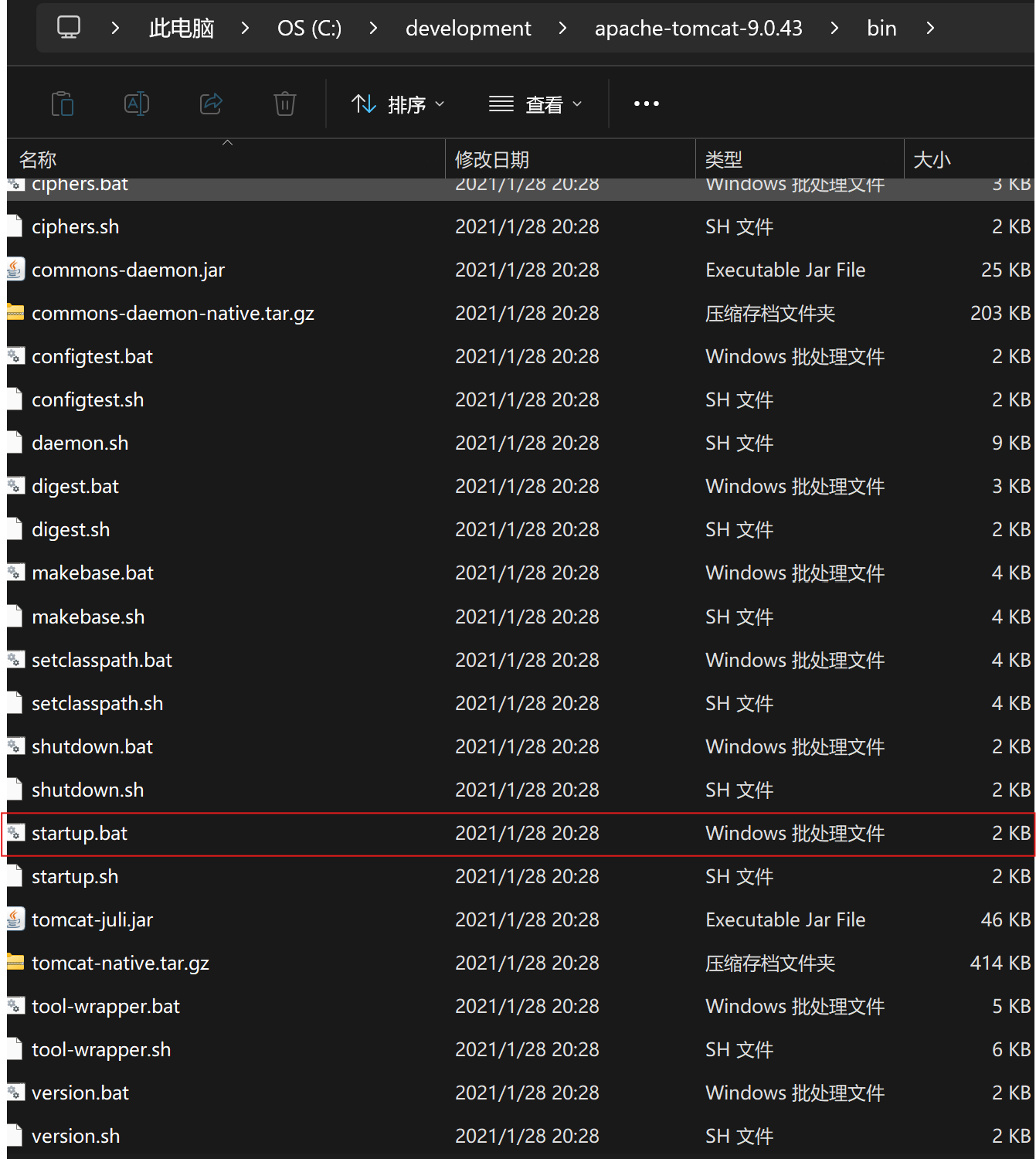Open the three-dots more options menu
The height and width of the screenshot is (1159, 1036).
647,104
